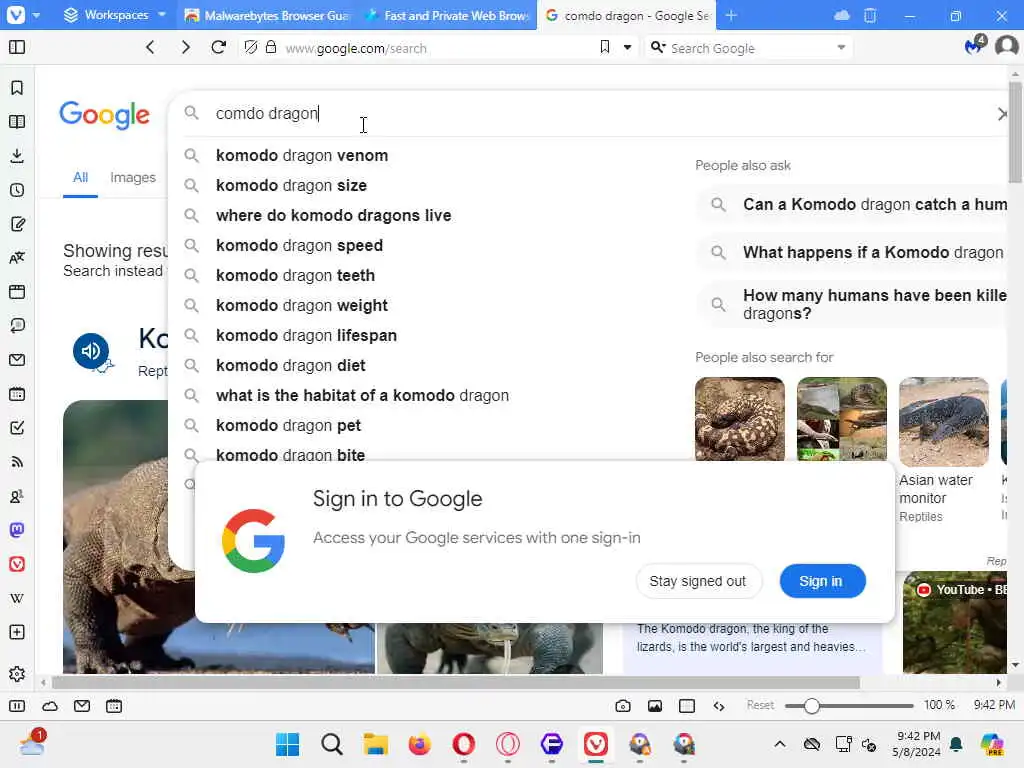The height and width of the screenshot is (768, 1024).
Task: Open the Reading List panel
Action: pos(17,122)
